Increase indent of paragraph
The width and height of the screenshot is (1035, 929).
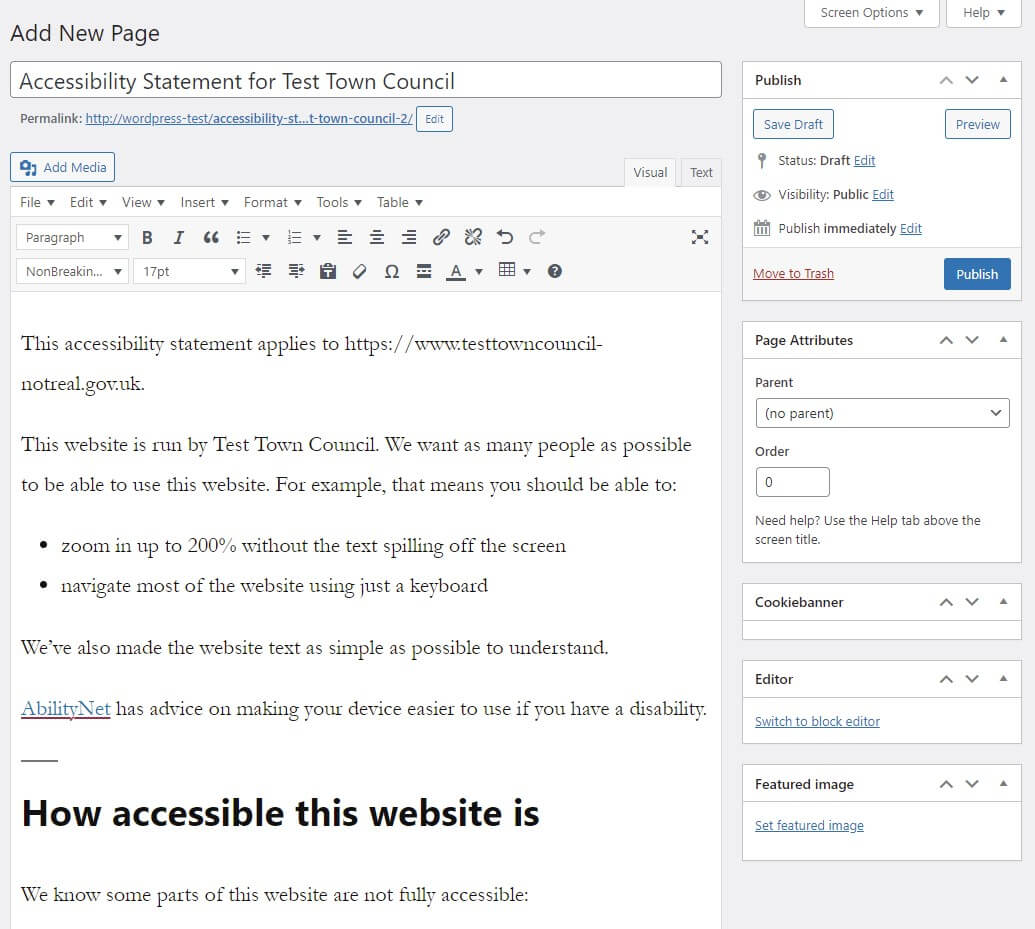[x=296, y=271]
